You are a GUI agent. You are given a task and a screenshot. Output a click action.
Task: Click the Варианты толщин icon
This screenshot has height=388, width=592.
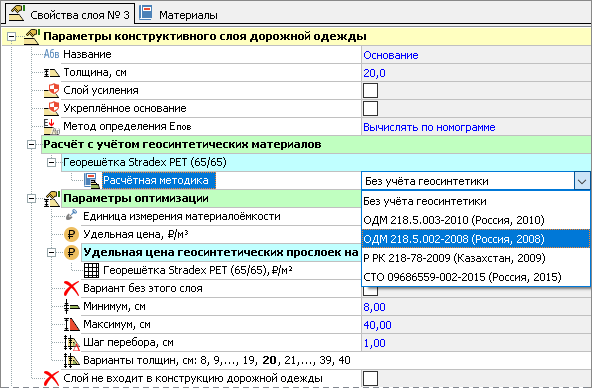click(x=72, y=360)
